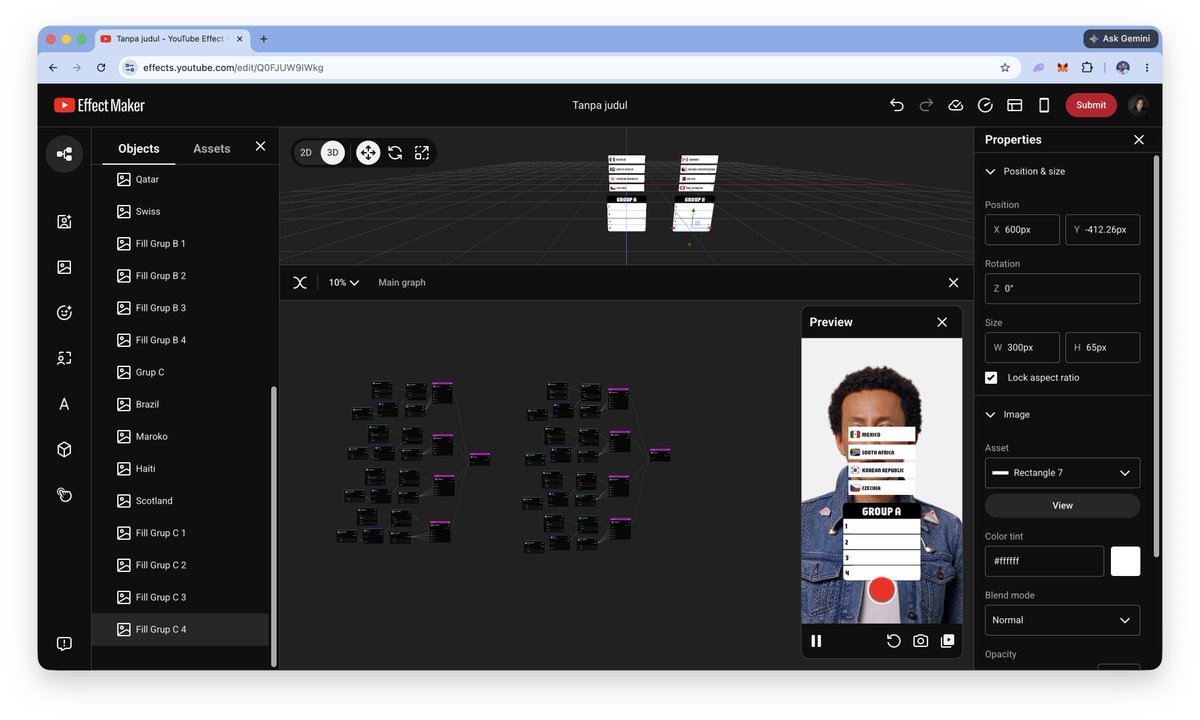Switch to the Assets tab
Image resolution: width=1200 pixels, height=720 pixels.
212,149
